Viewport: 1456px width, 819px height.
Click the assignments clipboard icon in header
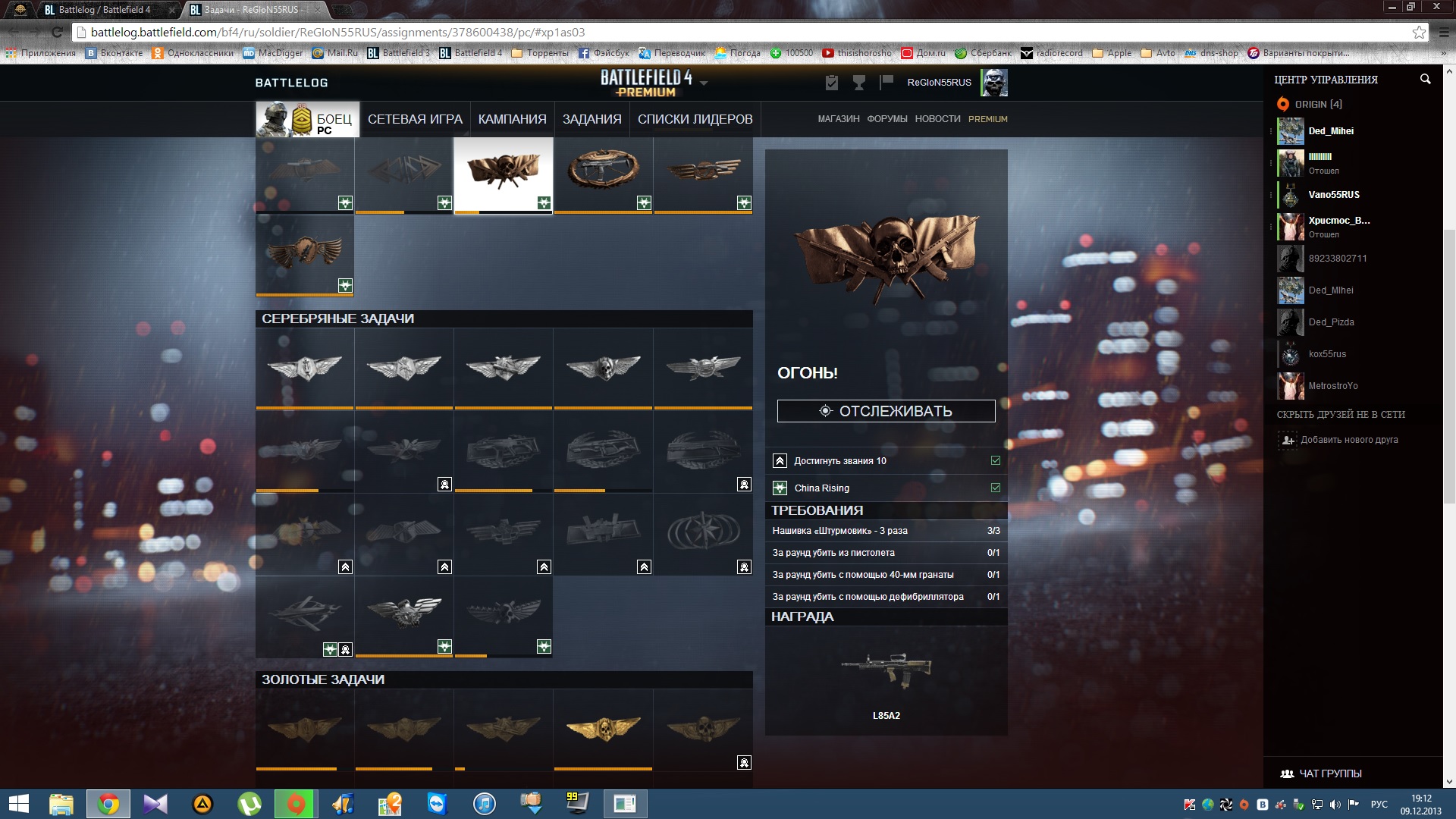[832, 83]
